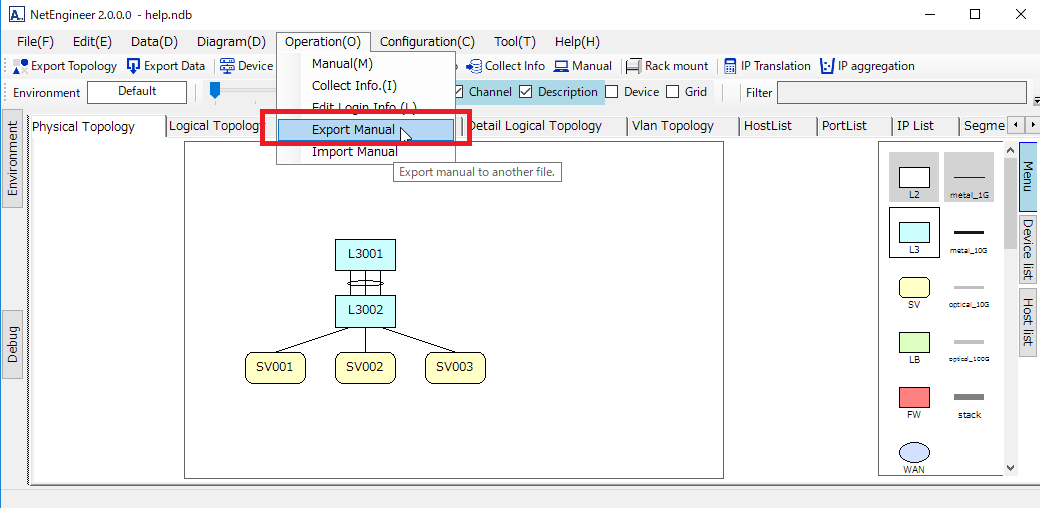Image resolution: width=1040 pixels, height=508 pixels.
Task: Select the metal_10G link type
Action: pos(969,233)
